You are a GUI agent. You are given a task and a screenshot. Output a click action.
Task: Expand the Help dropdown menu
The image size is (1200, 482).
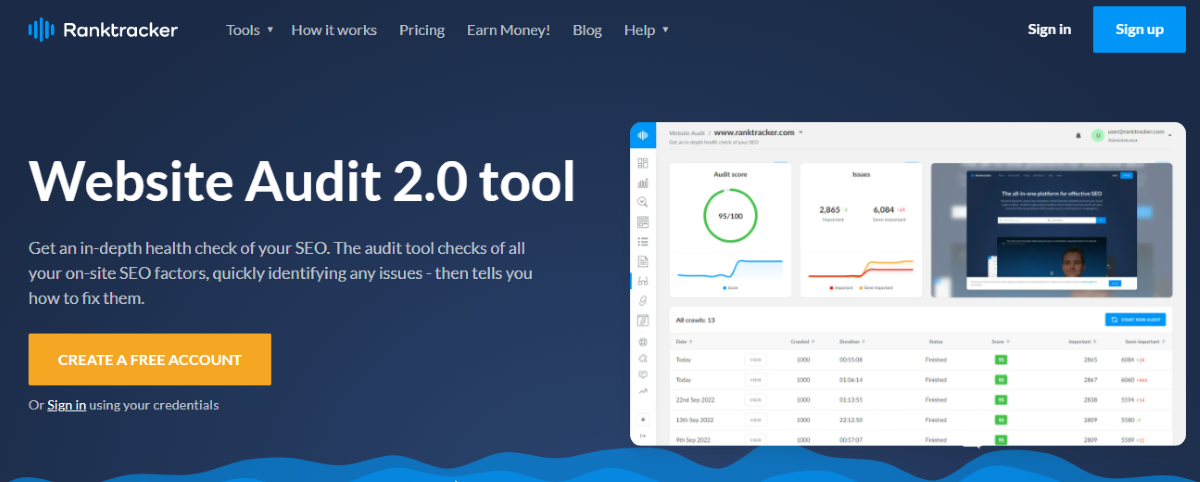pyautogui.click(x=647, y=30)
